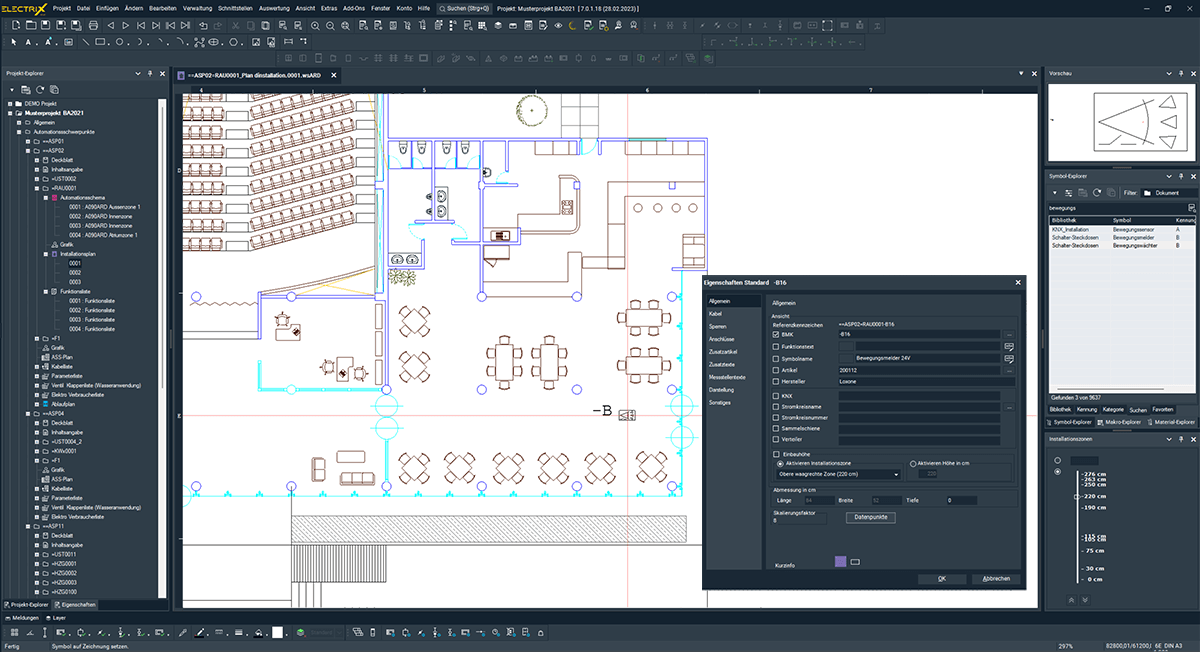This screenshot has height=652, width=1200.
Task: Collapse the Musterprojekt BA2021 tree node
Action: [x=10, y=113]
